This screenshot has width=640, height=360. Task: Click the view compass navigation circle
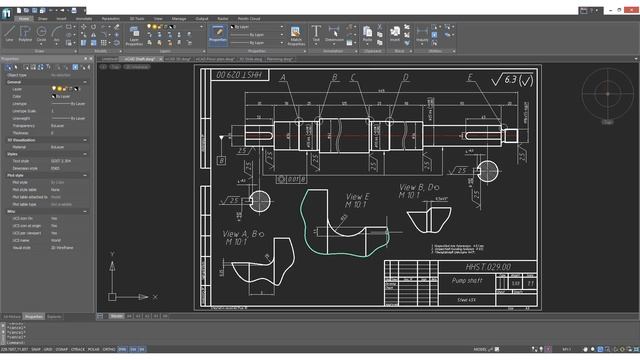coord(607,94)
